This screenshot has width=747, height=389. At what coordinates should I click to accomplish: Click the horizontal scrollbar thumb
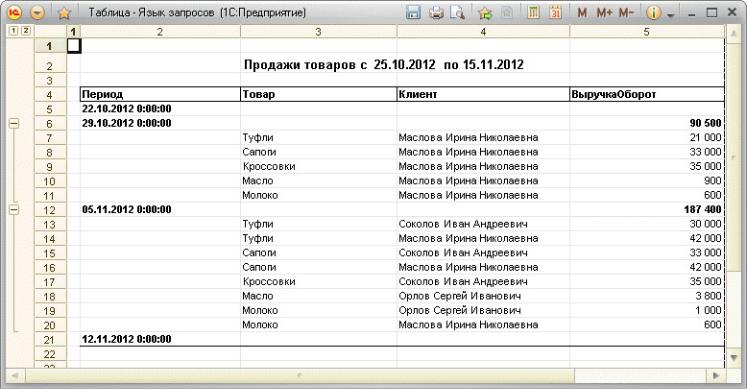[x=300, y=376]
